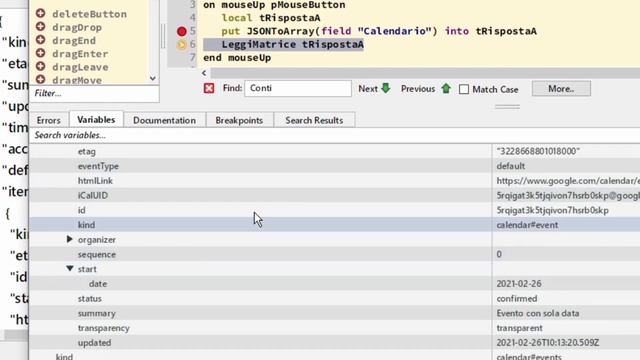This screenshot has height=360, width=640.
Task: Click the Find text field containing Conti
Action: click(x=298, y=88)
